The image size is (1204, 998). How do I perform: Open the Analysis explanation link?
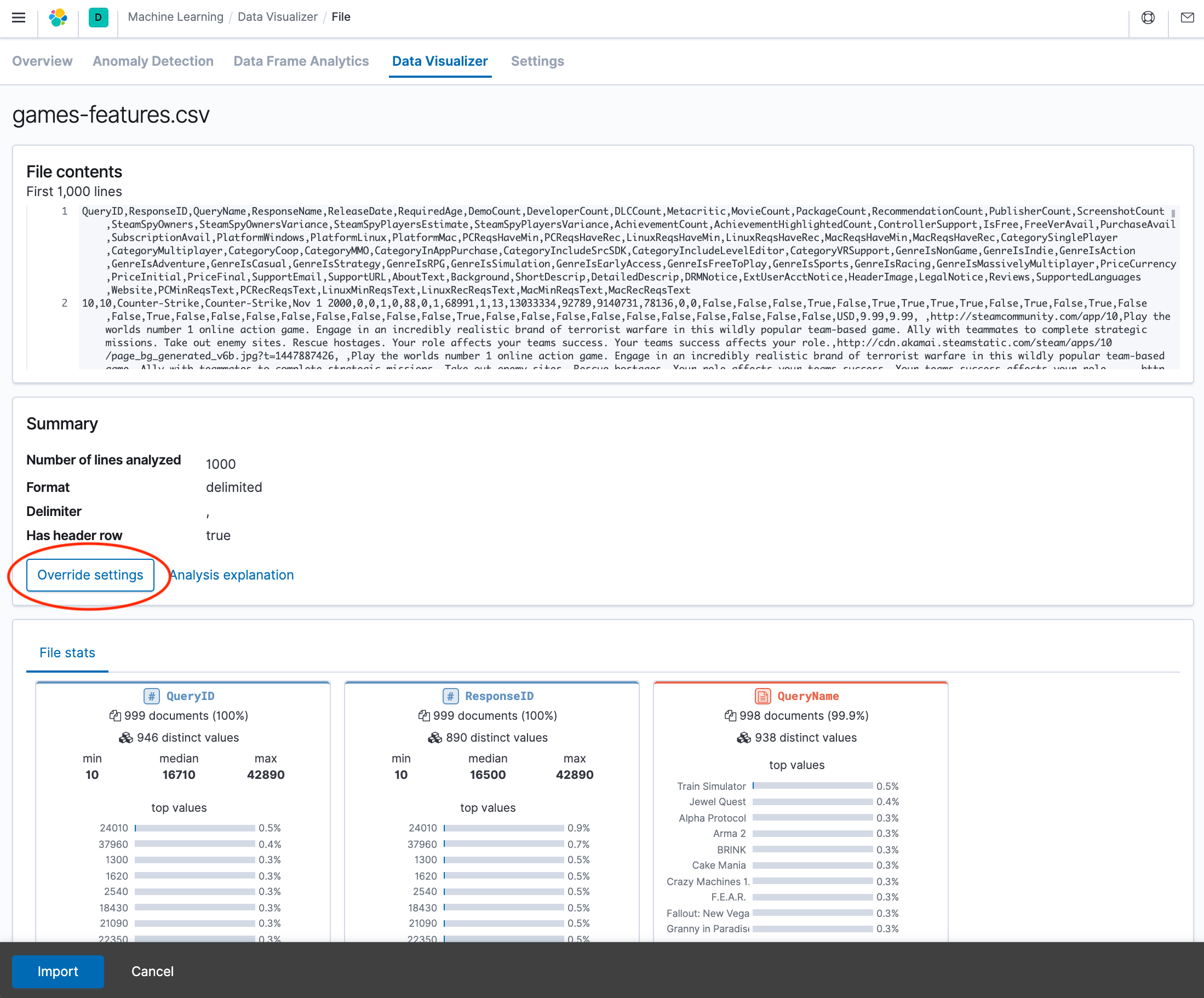[x=232, y=575]
